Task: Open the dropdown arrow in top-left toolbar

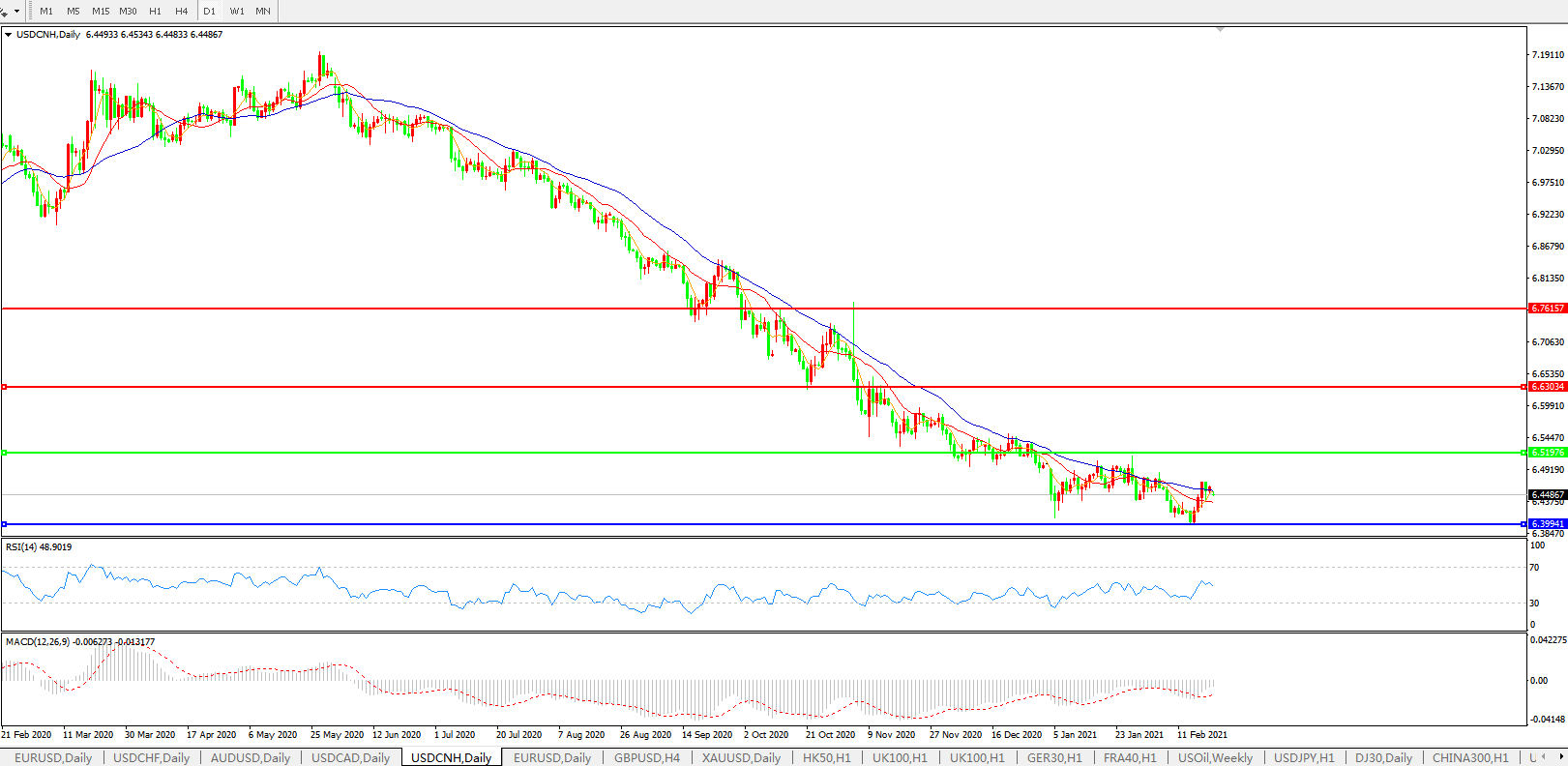Action: point(17,12)
